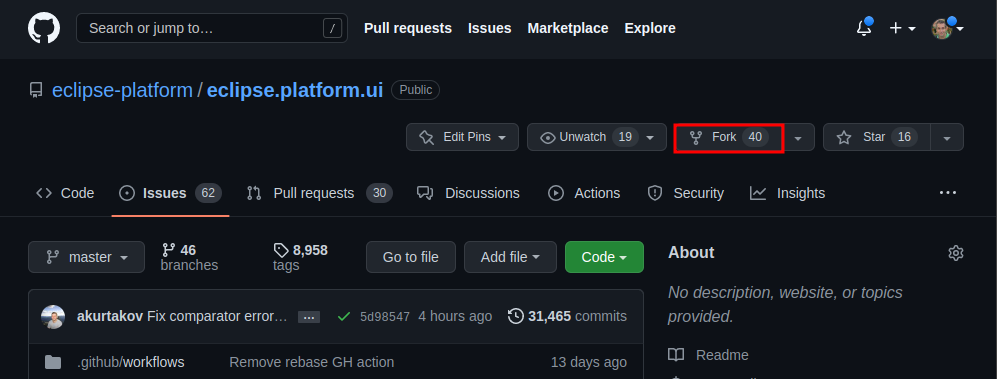Click the folder icon beside .github/workflows
The height and width of the screenshot is (379, 997).
[x=53, y=362]
